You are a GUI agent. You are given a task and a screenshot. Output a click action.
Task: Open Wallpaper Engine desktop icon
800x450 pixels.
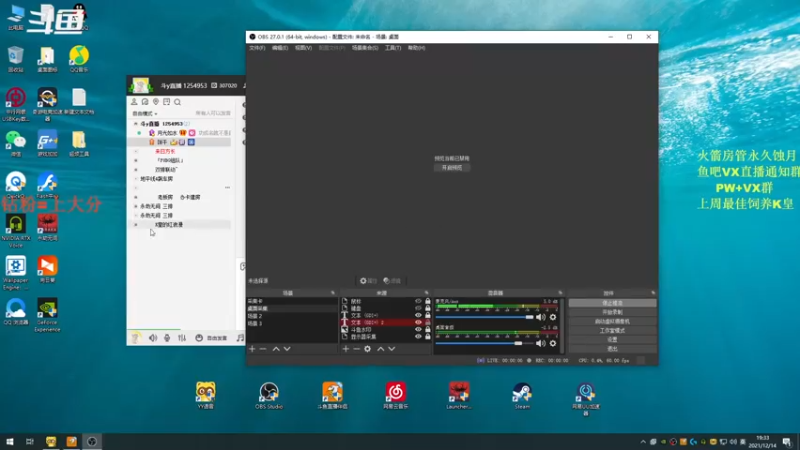click(x=16, y=273)
